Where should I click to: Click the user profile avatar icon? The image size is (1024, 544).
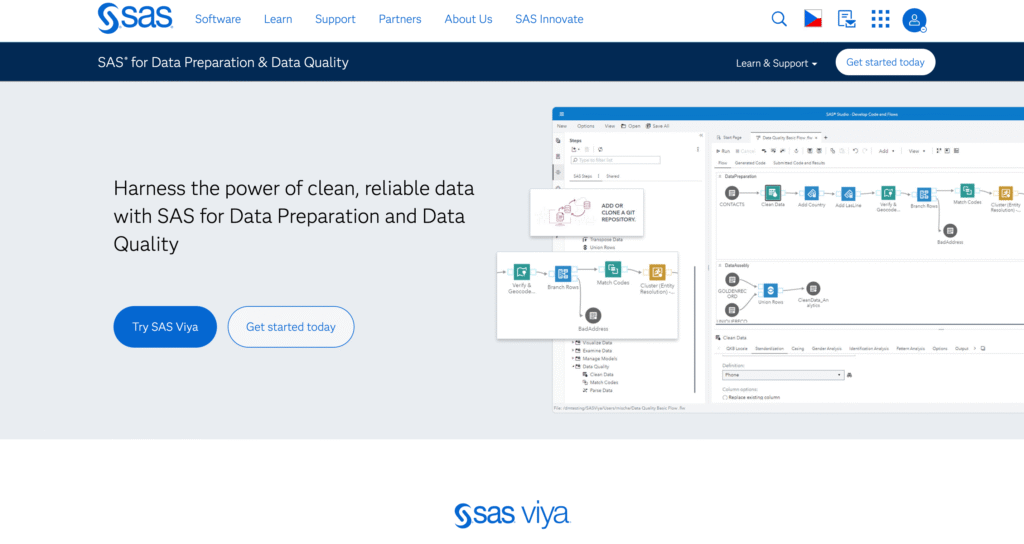click(x=914, y=20)
